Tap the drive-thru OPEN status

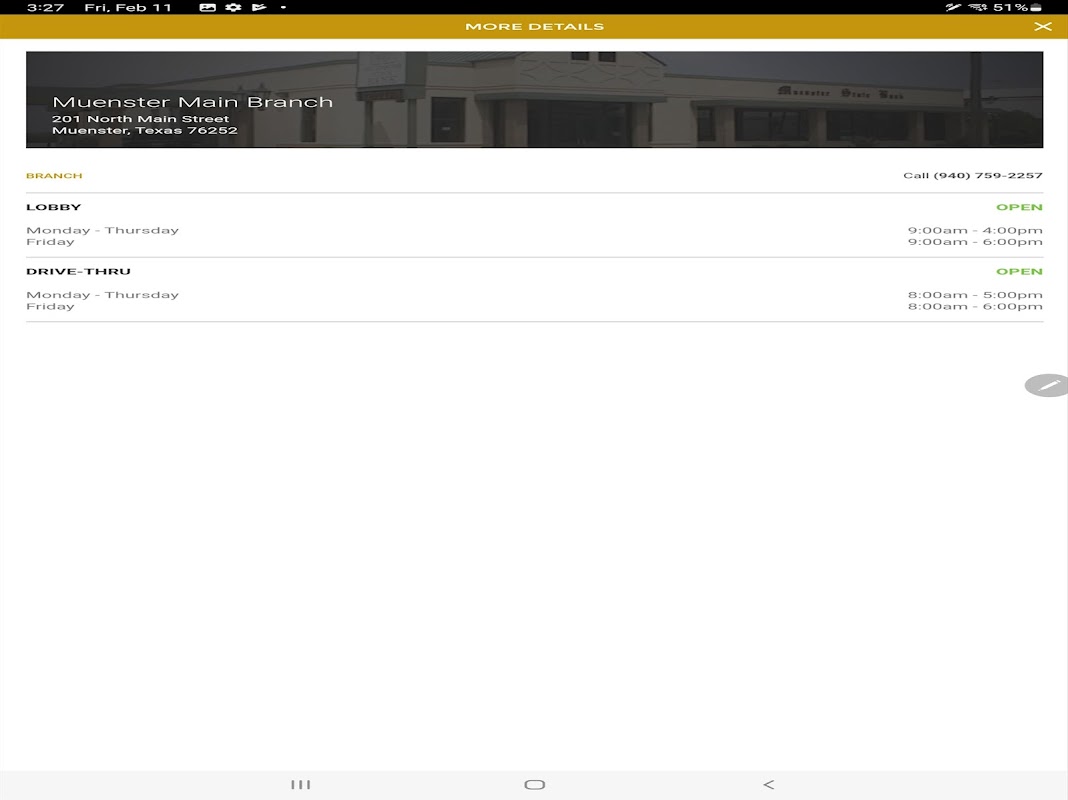pyautogui.click(x=1019, y=271)
